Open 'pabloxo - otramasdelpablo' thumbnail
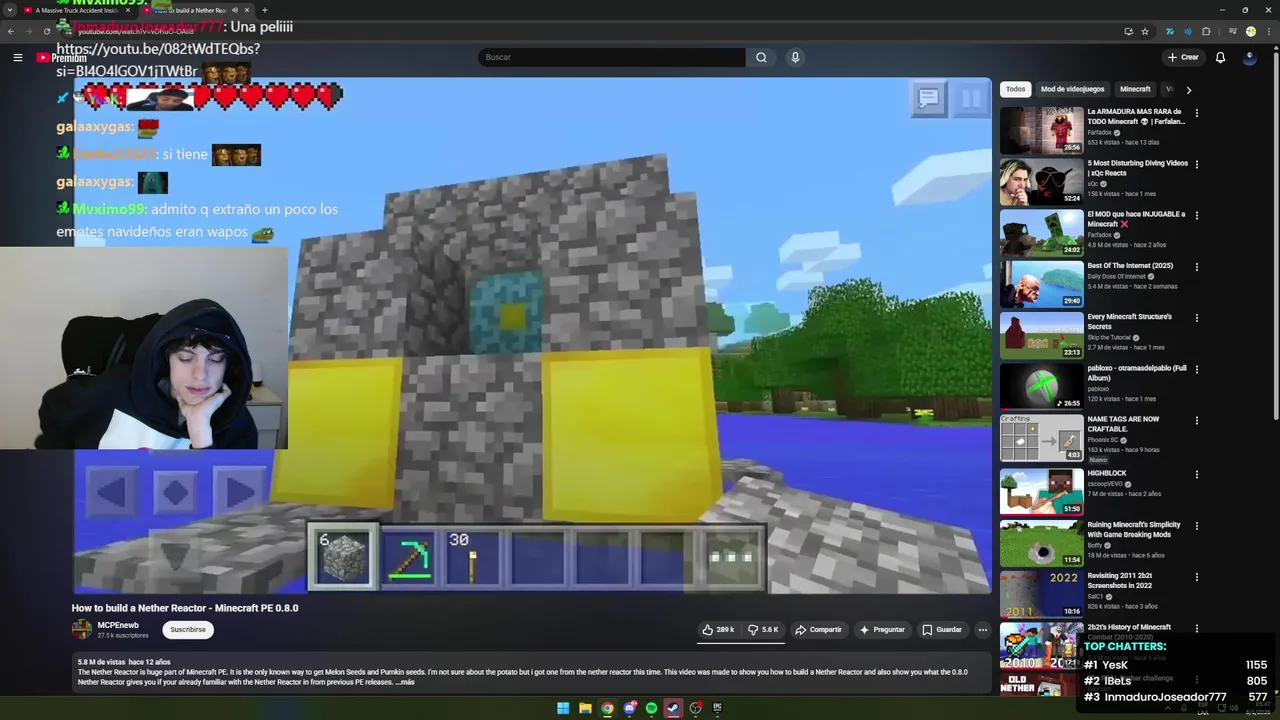The width and height of the screenshot is (1280, 720). pos(1041,386)
